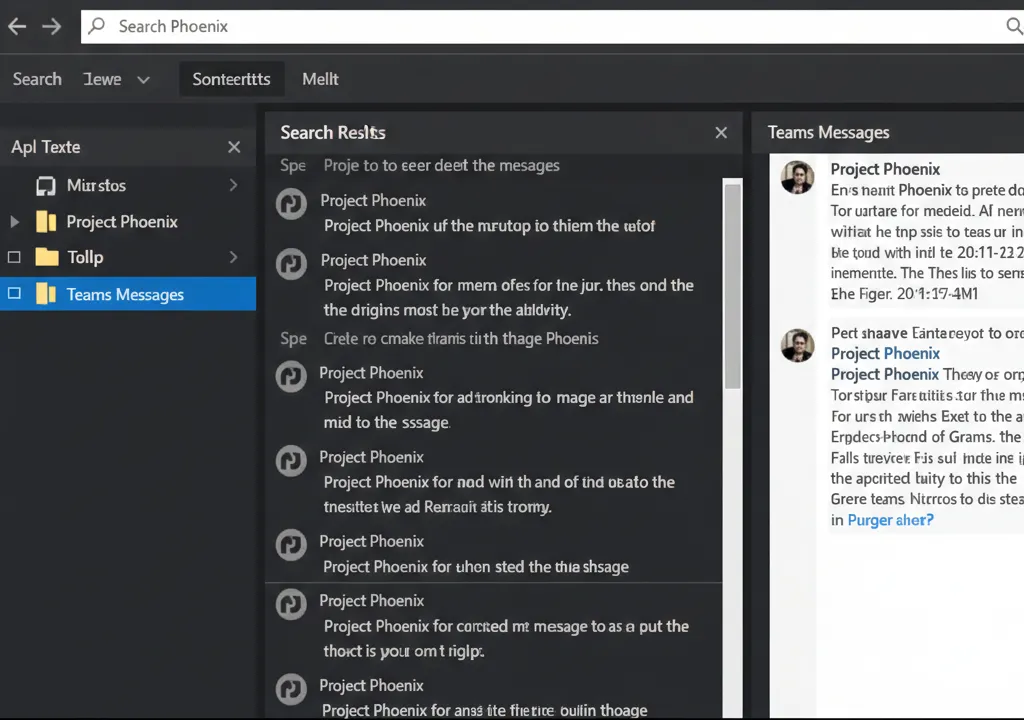The image size is (1024, 720).
Task: Click the Project Phoenix folder icon
Action: (x=46, y=222)
